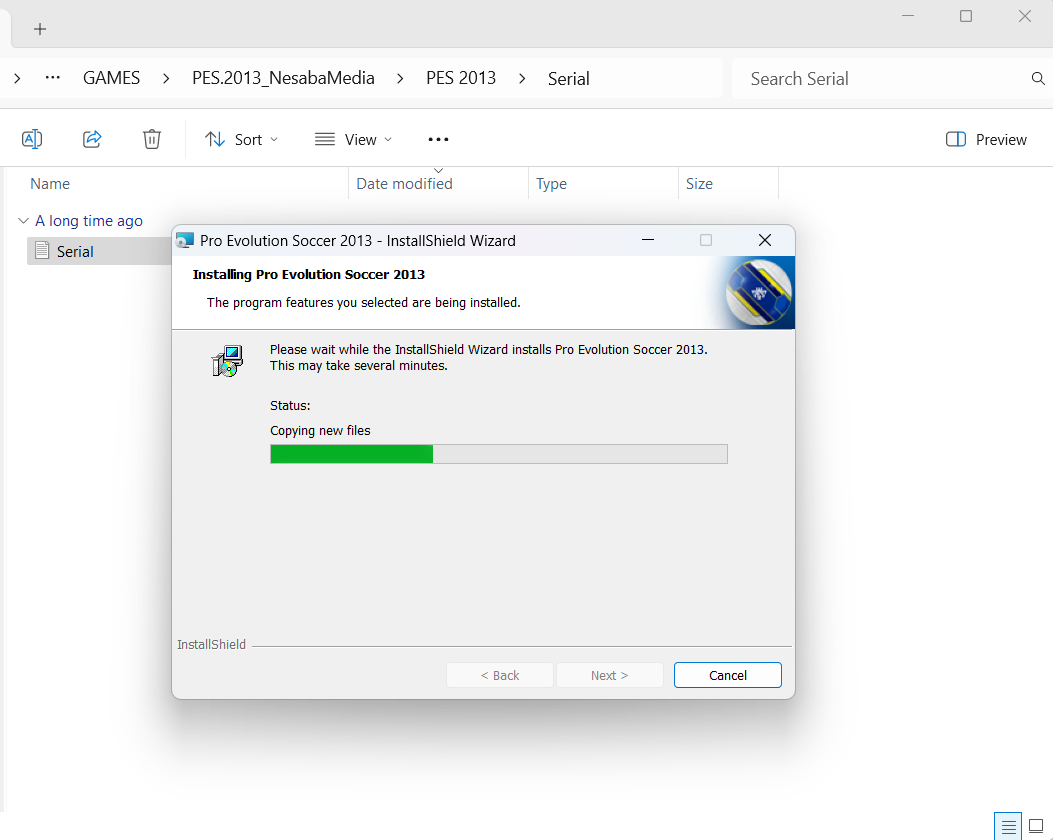Switch to Details view layout icon
Viewport: 1053px width, 840px height.
click(x=1008, y=827)
